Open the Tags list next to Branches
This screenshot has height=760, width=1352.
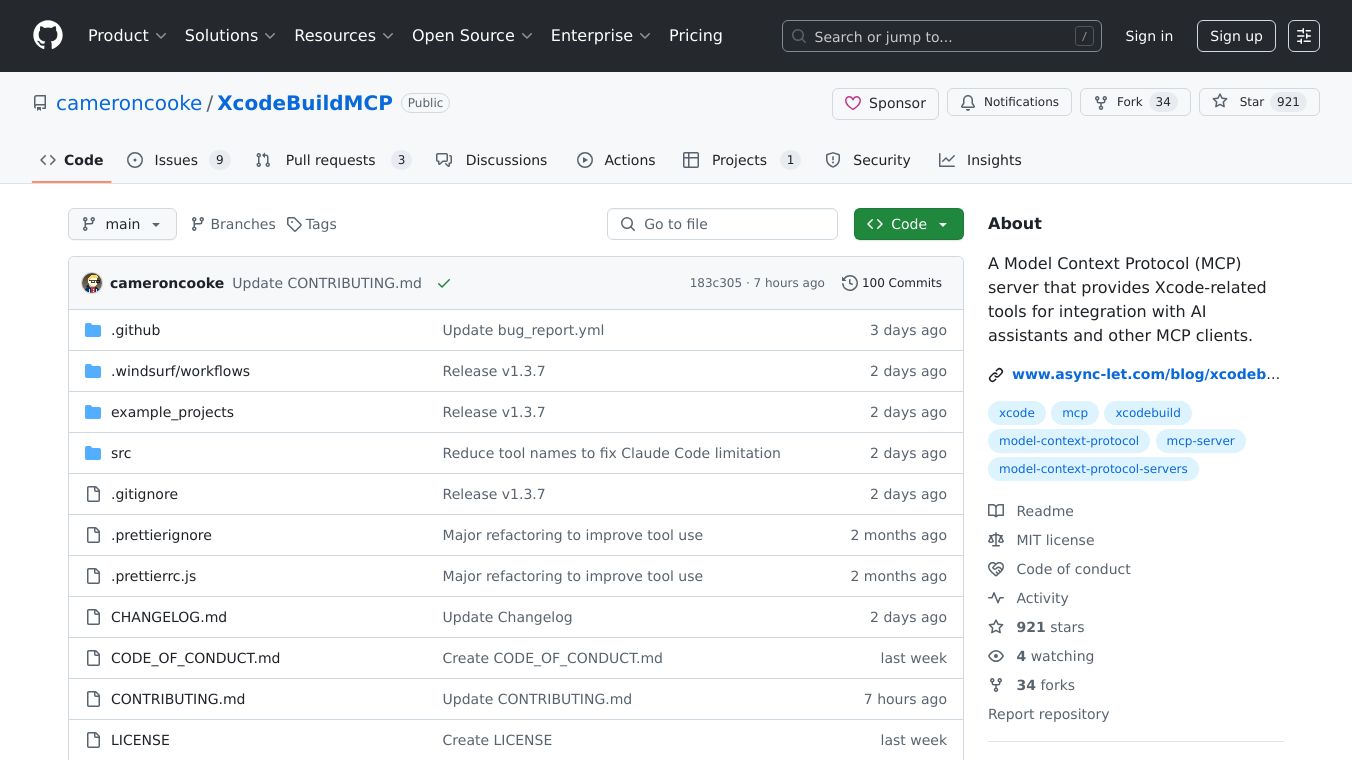tap(312, 224)
